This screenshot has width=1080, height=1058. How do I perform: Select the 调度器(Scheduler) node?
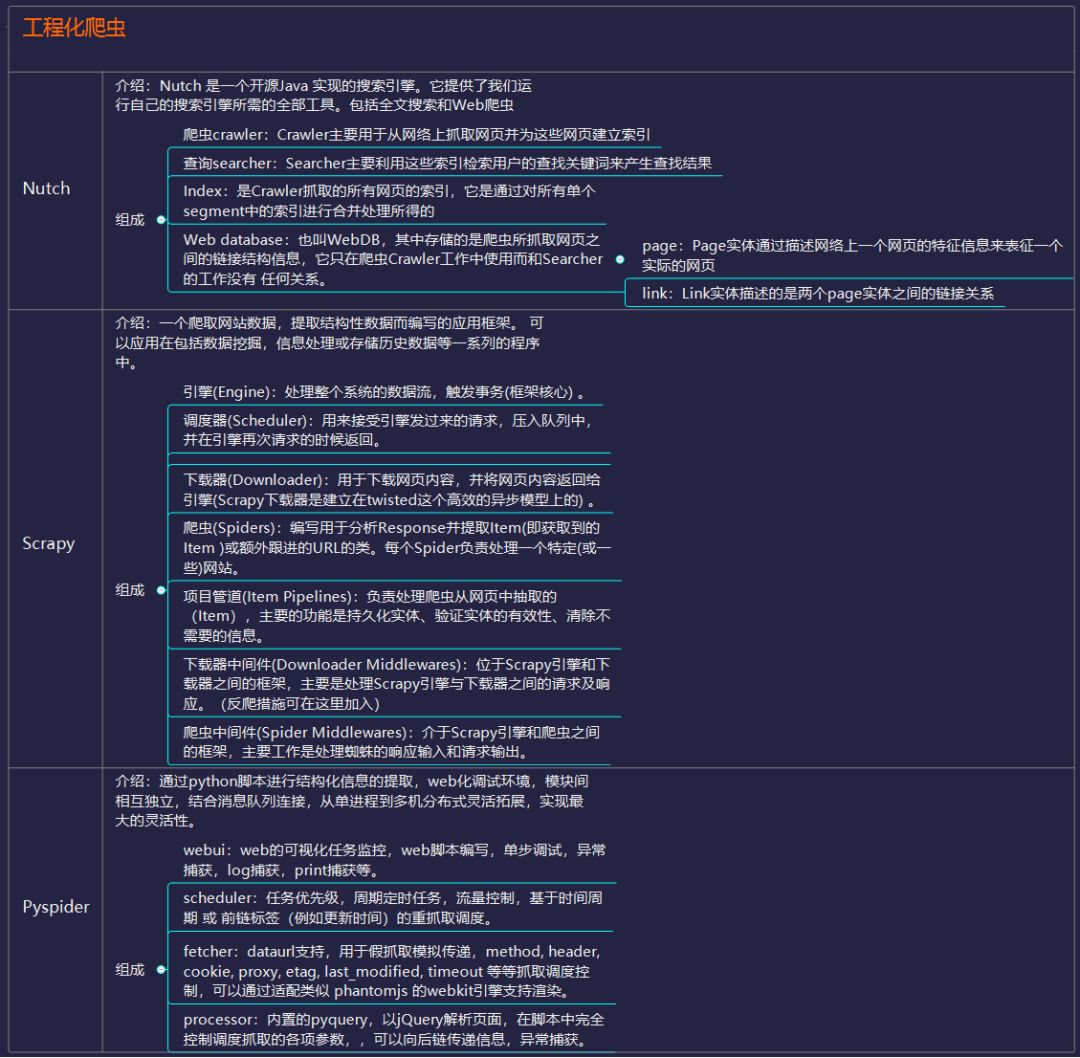[x=387, y=431]
